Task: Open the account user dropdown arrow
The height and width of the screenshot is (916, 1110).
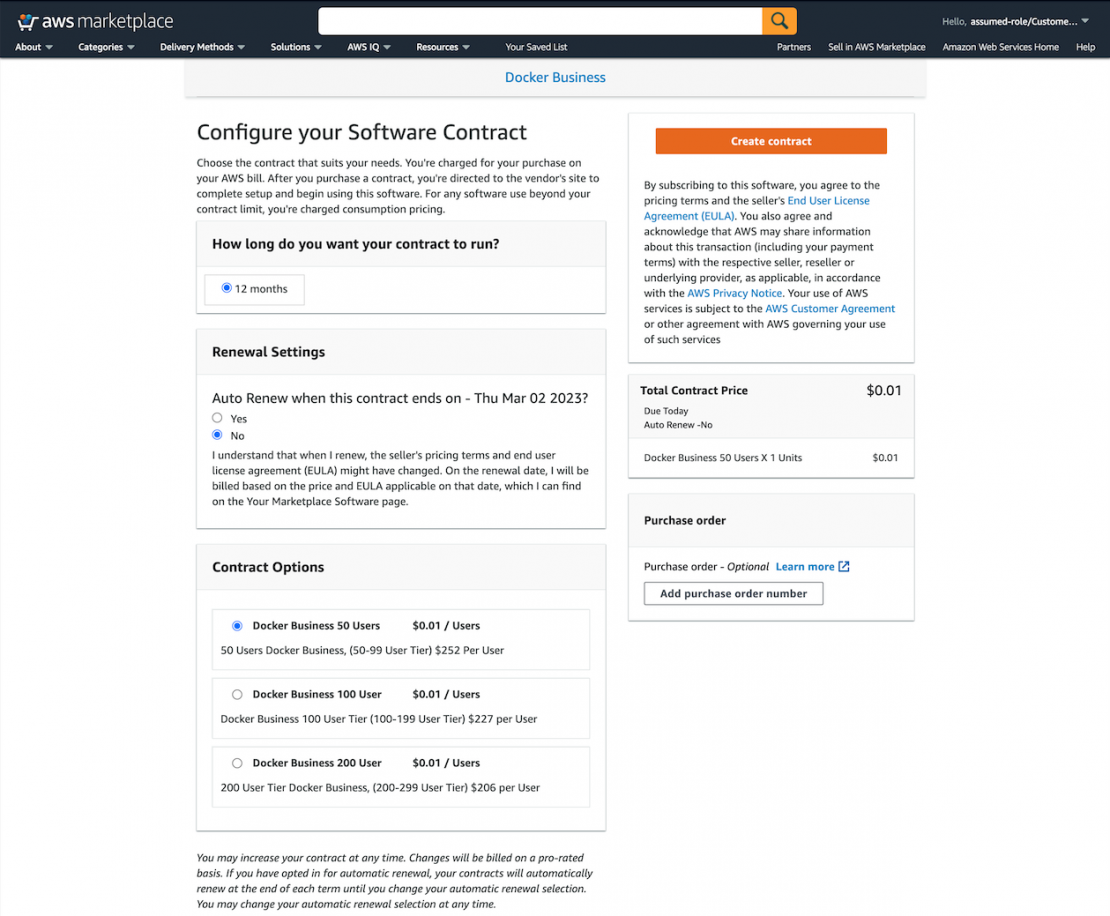Action: point(1085,21)
